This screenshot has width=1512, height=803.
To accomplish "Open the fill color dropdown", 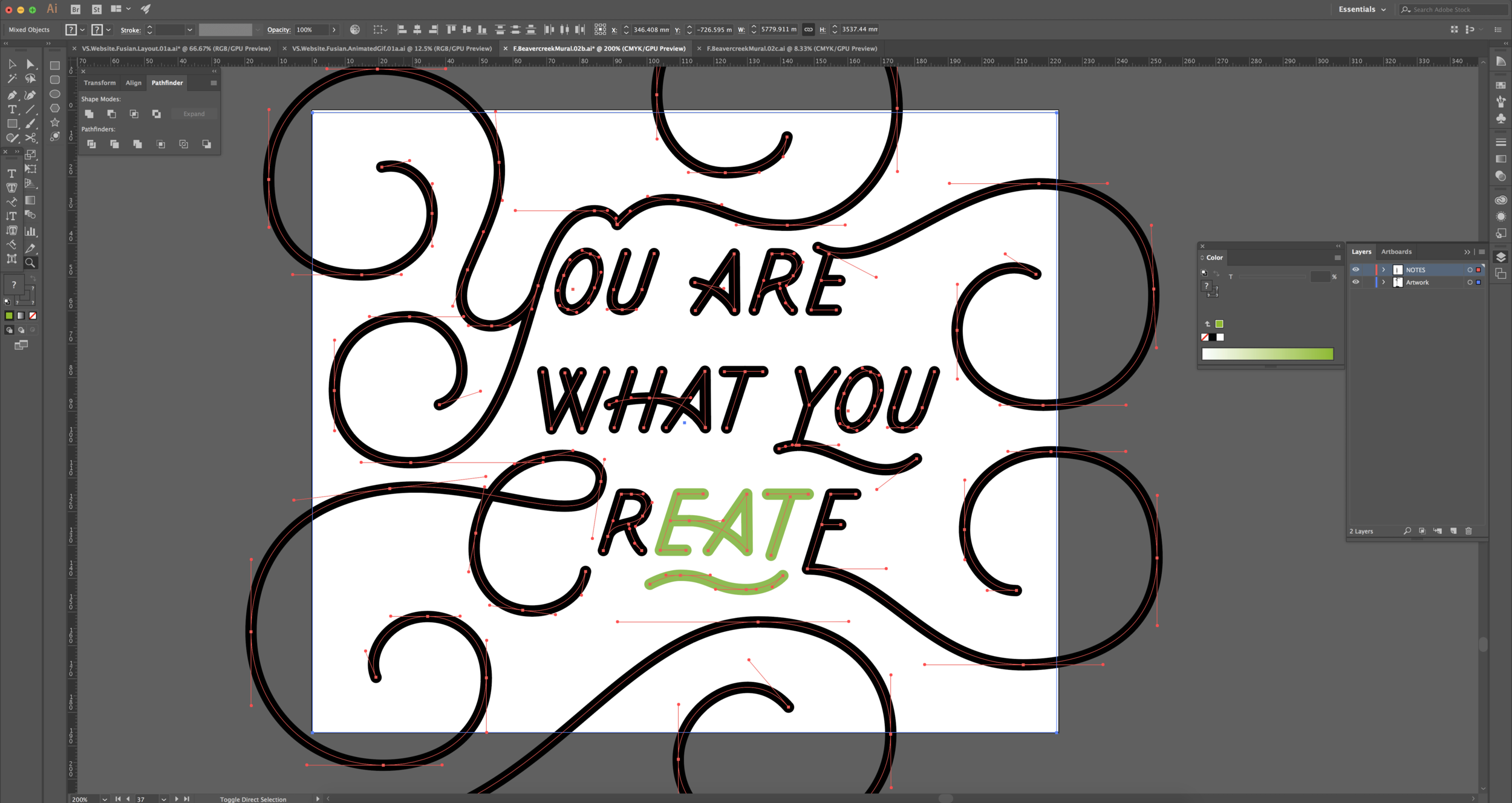I will 83,30.
